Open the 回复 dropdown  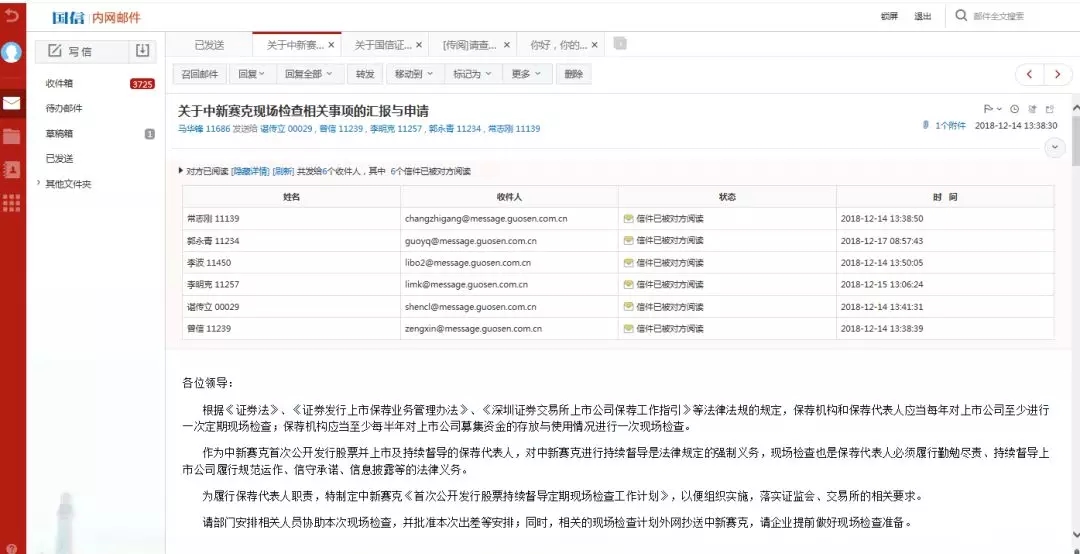coord(251,74)
